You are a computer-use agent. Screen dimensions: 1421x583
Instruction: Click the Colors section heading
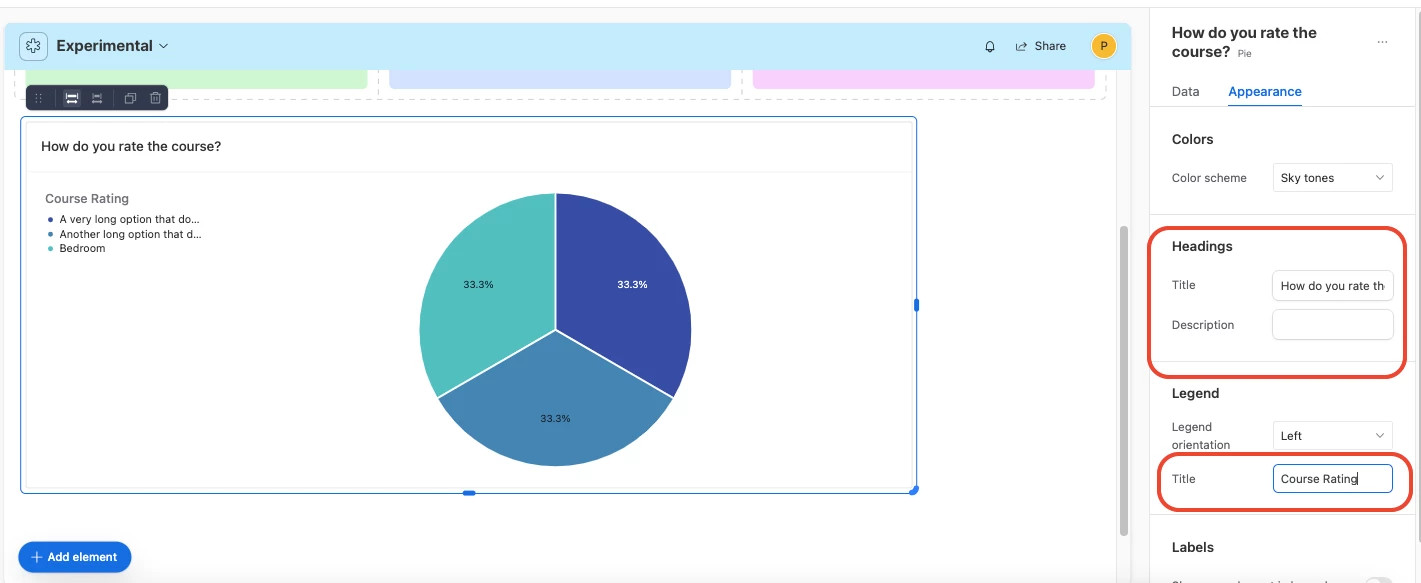(1192, 139)
